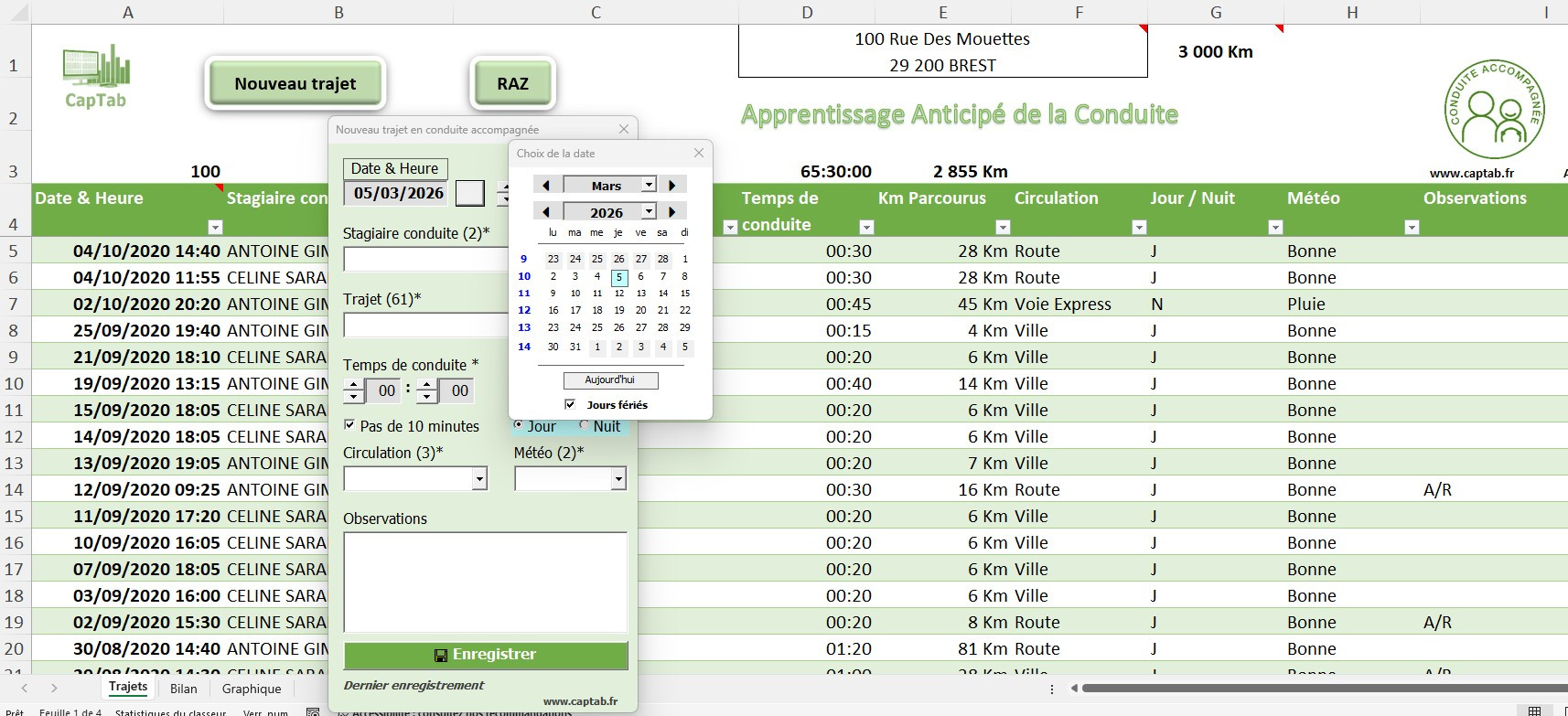The height and width of the screenshot is (716, 1568).
Task: Open filter arrow for Km Parcourus column
Action: point(1003,227)
